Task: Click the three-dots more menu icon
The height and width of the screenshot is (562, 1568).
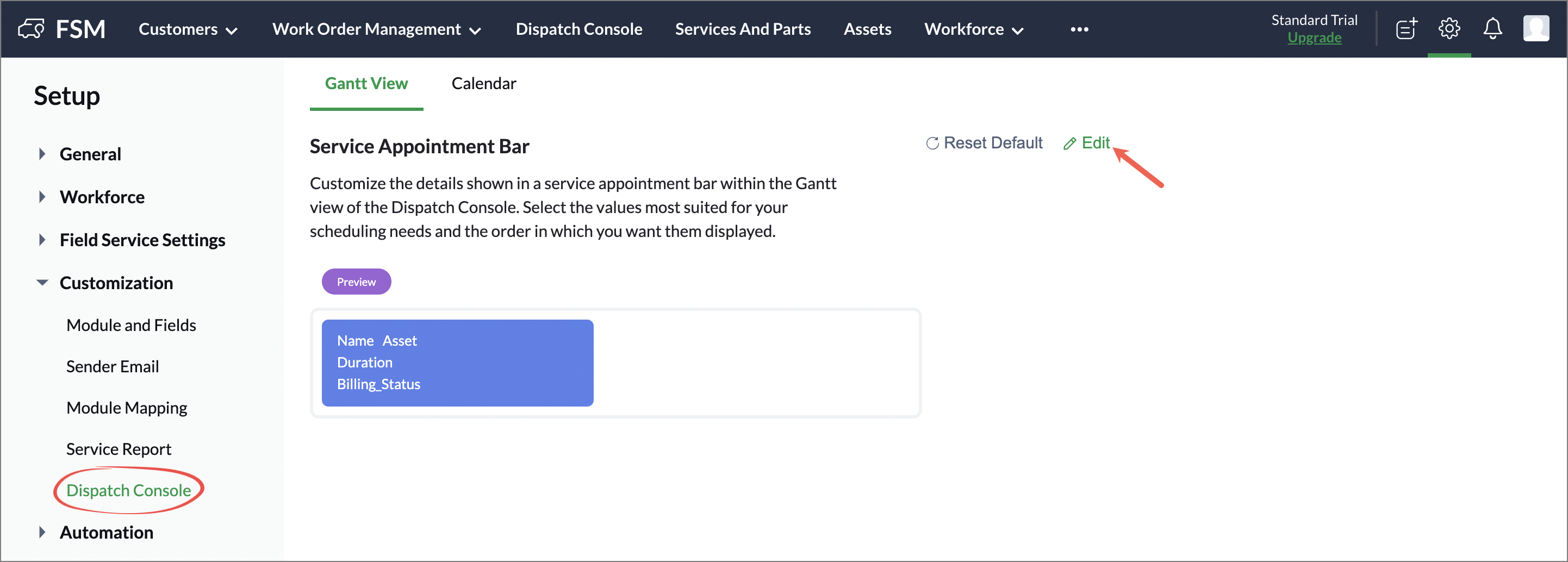Action: [1079, 29]
